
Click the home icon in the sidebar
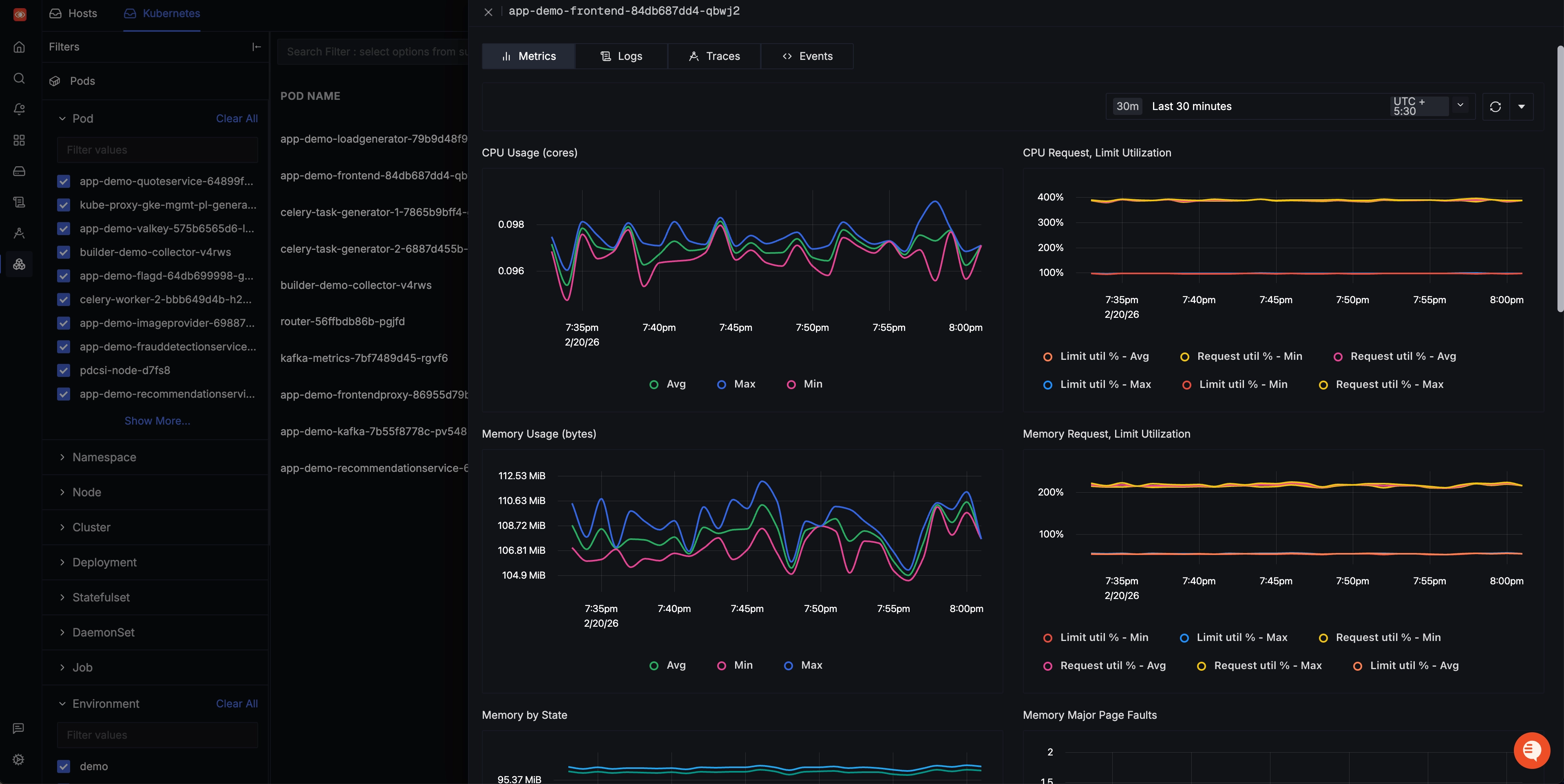coord(20,47)
